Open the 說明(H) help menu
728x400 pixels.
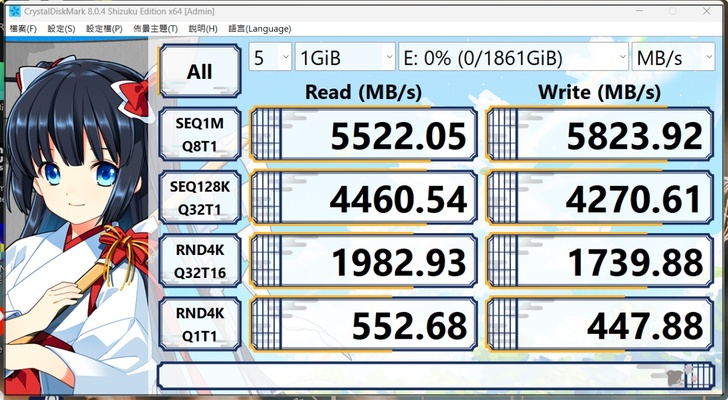[203, 29]
